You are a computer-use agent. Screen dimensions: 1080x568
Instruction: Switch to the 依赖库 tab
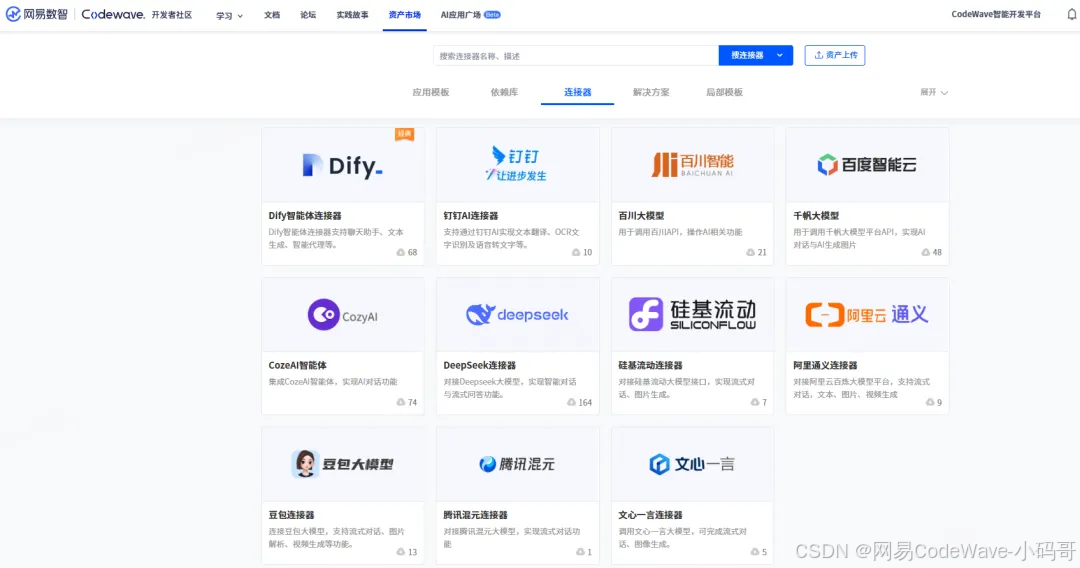pyautogui.click(x=504, y=92)
